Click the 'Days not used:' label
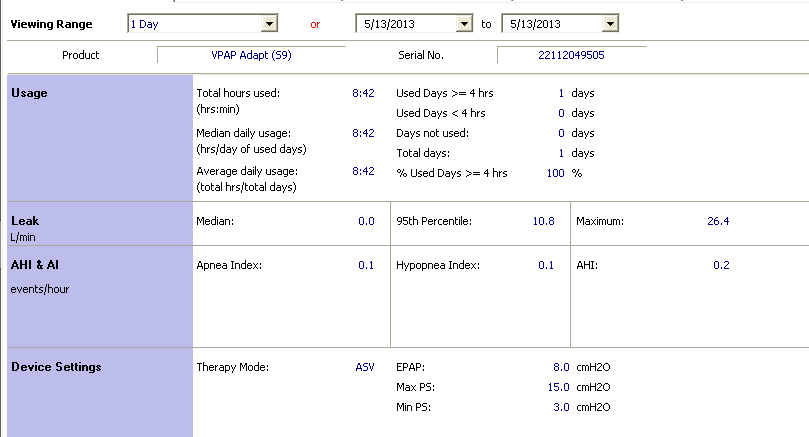The height and width of the screenshot is (437, 809). tap(432, 133)
